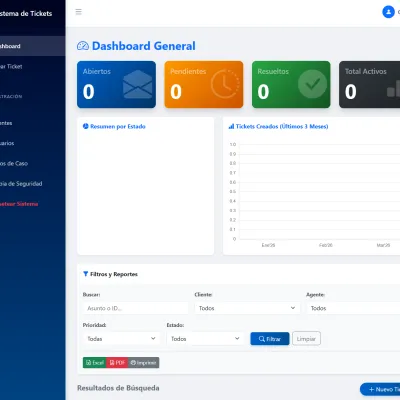400x400 pixels.
Task: Toggle sidebar with hamburger menu icon
Action: pos(79,12)
